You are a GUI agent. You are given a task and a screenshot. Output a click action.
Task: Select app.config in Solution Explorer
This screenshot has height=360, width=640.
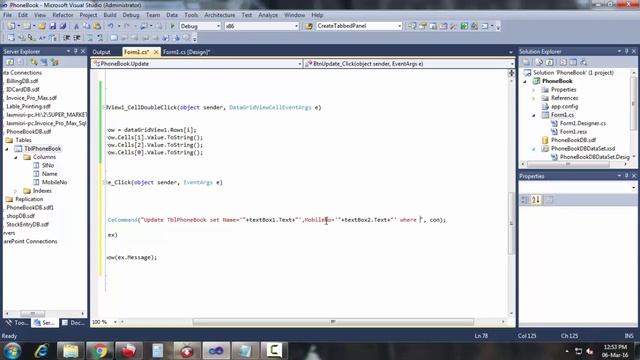coord(564,107)
